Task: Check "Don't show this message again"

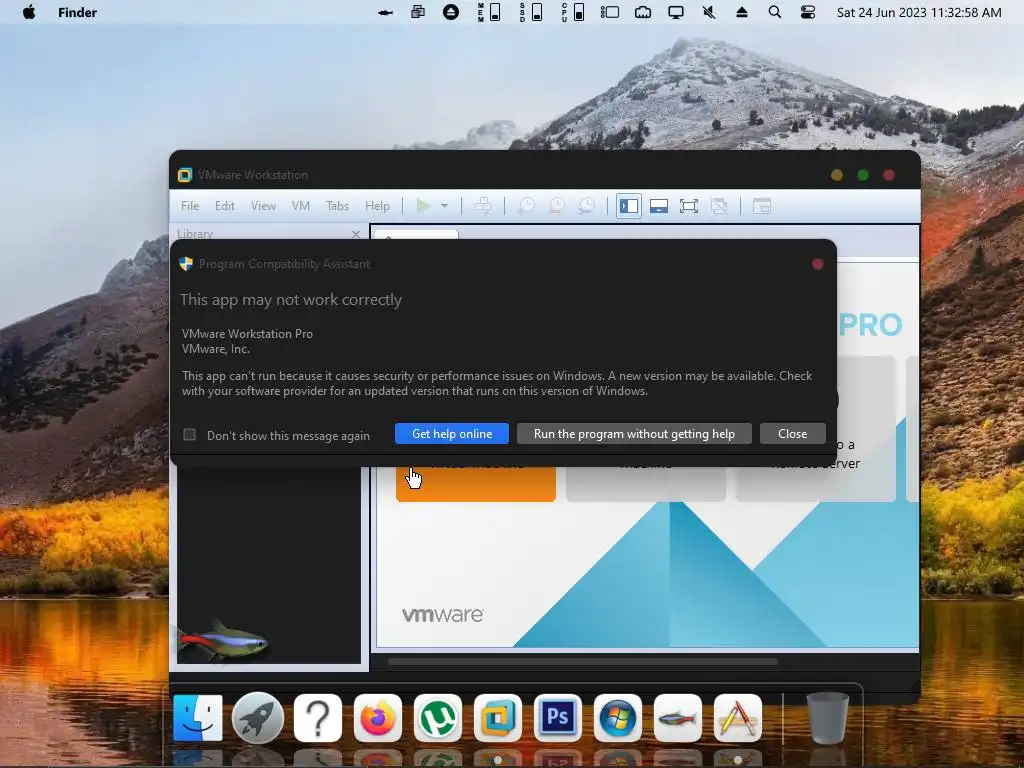Action: click(189, 434)
